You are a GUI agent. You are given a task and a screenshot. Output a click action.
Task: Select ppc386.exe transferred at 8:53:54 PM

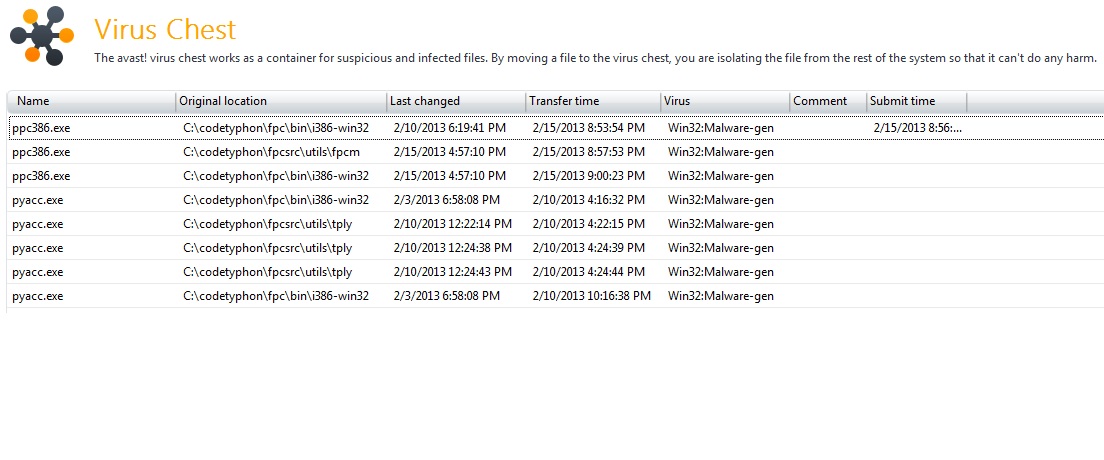coord(556,128)
